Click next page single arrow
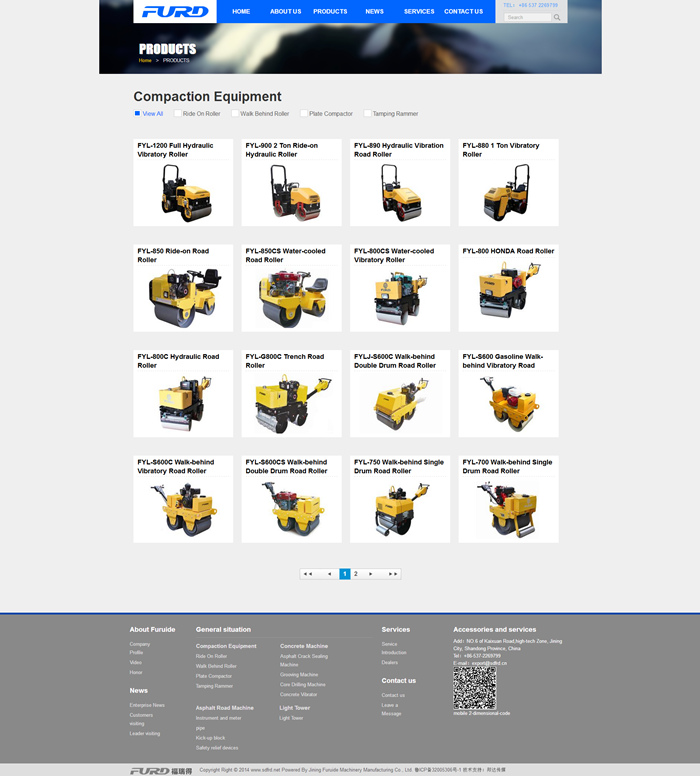The height and width of the screenshot is (776, 700). click(370, 574)
